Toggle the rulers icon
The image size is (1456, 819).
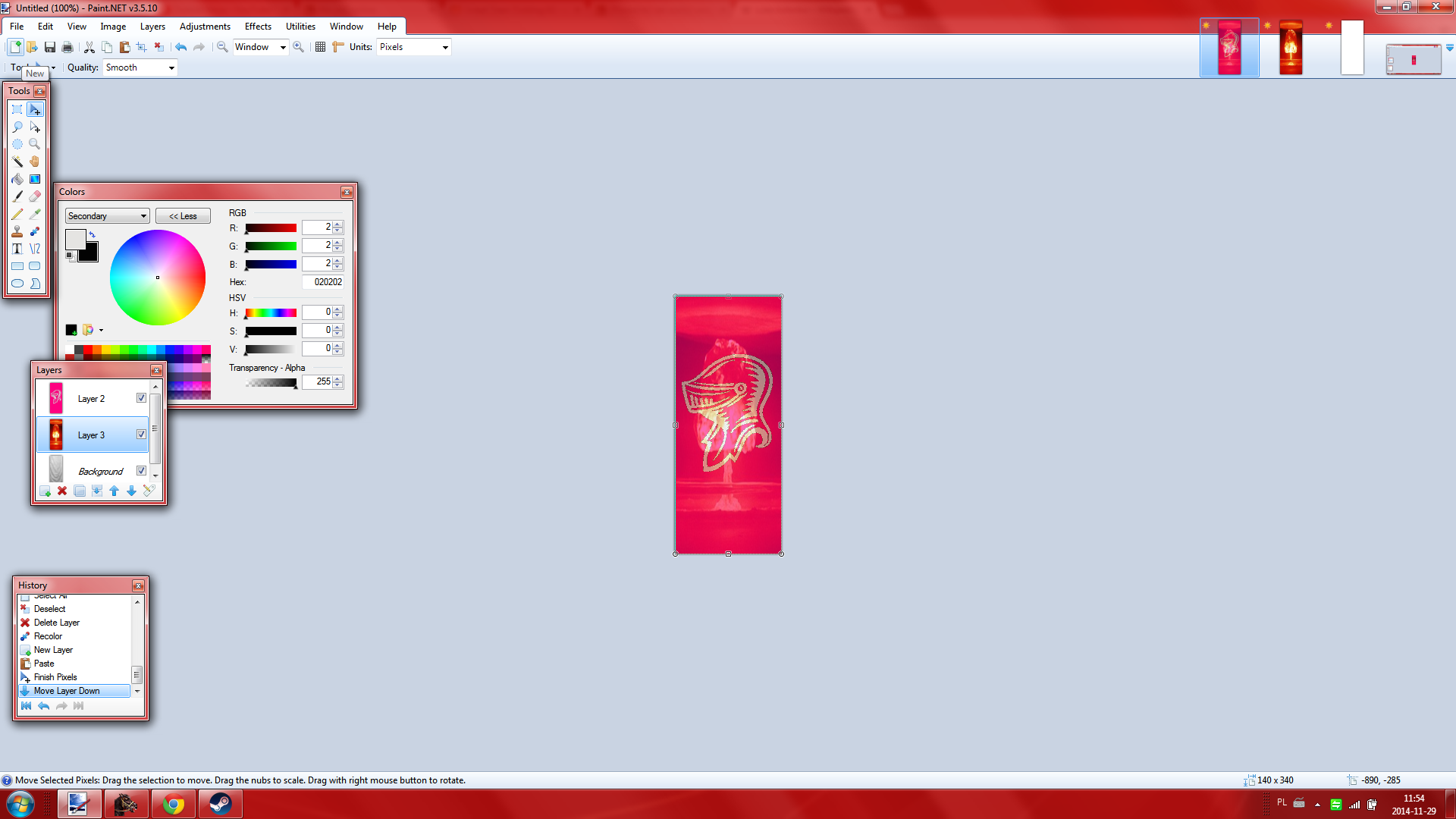[x=338, y=47]
